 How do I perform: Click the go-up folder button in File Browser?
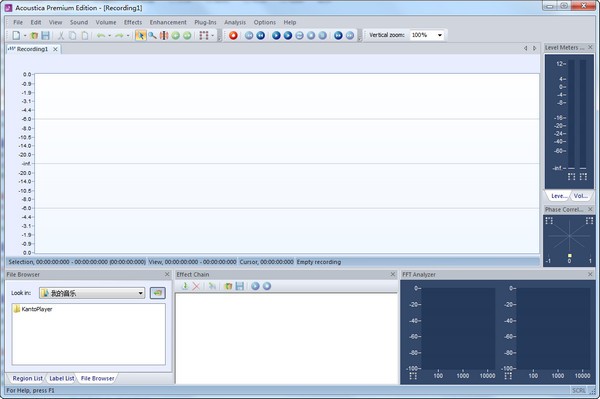[x=158, y=293]
